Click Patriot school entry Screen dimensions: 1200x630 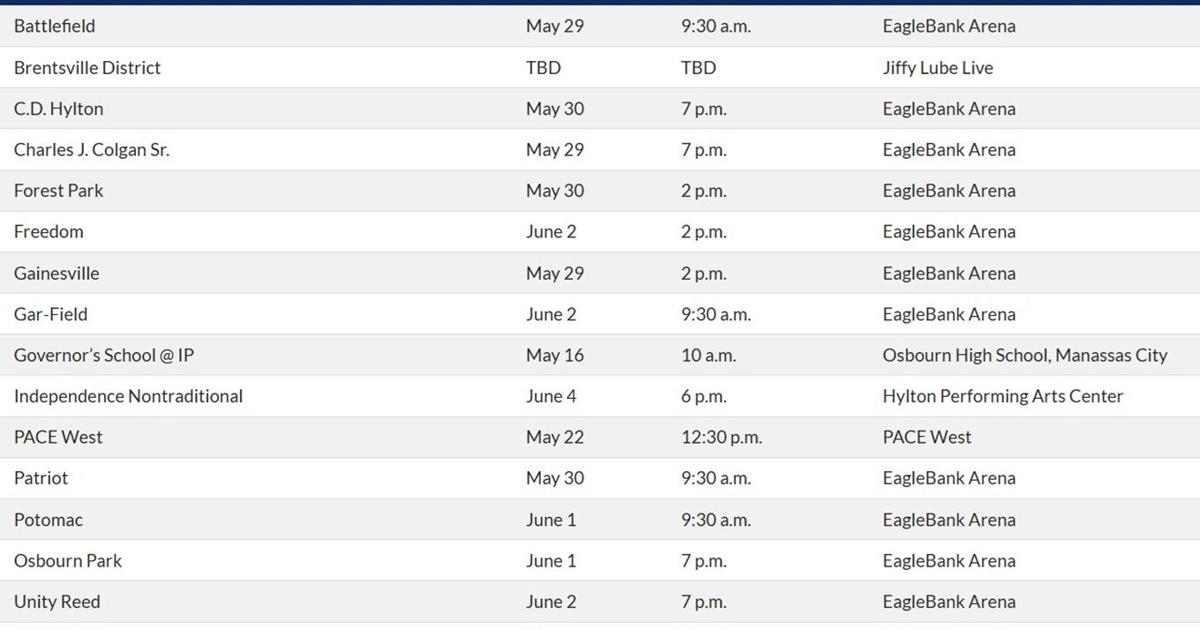[41, 478]
